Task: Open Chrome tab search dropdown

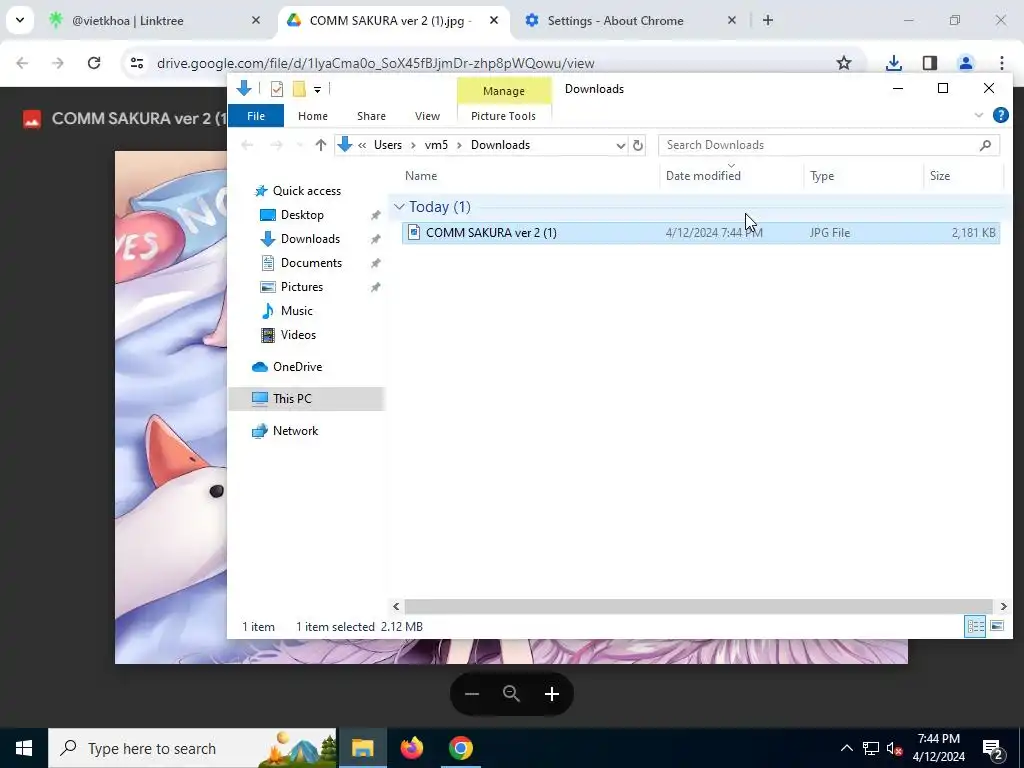Action: (x=20, y=20)
